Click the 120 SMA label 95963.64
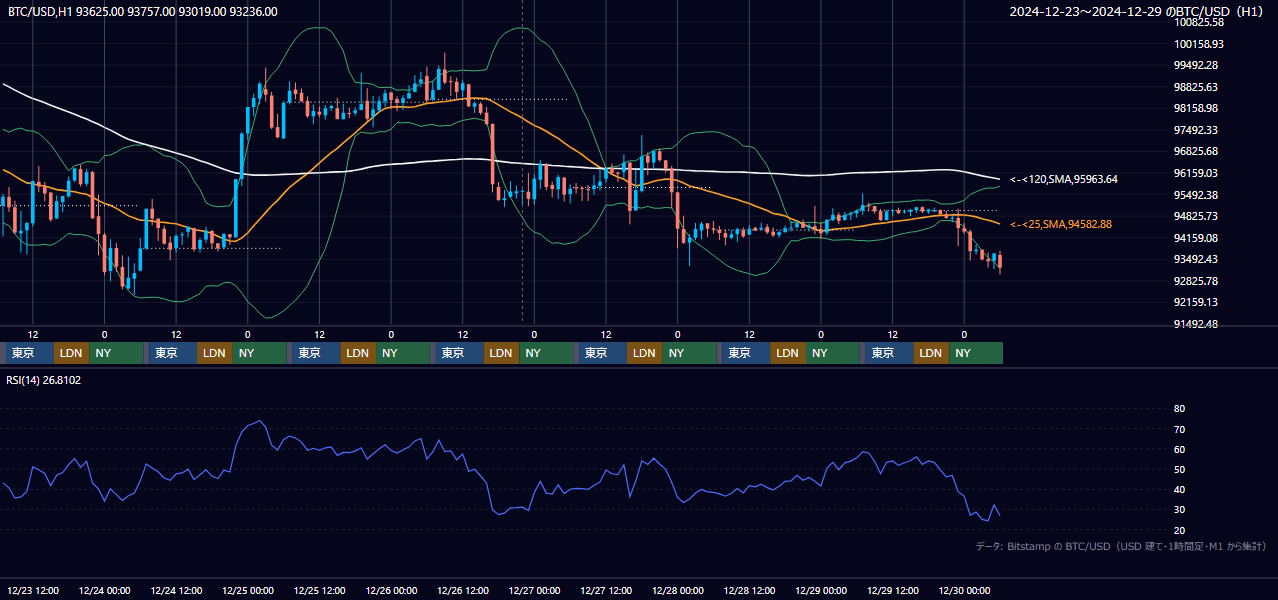1278x600 pixels. click(x=1064, y=180)
